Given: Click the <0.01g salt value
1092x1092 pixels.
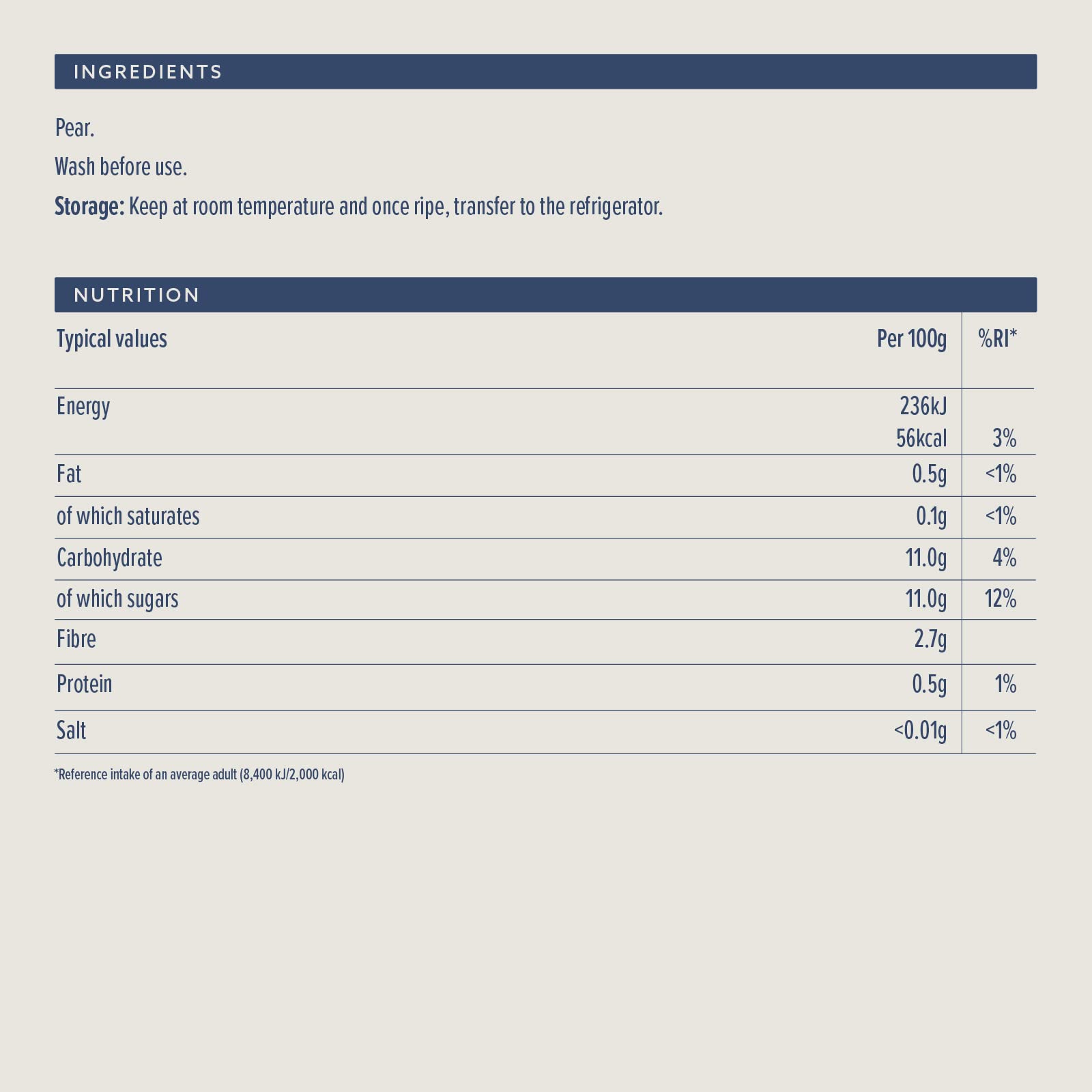Looking at the screenshot, I should pyautogui.click(x=920, y=731).
